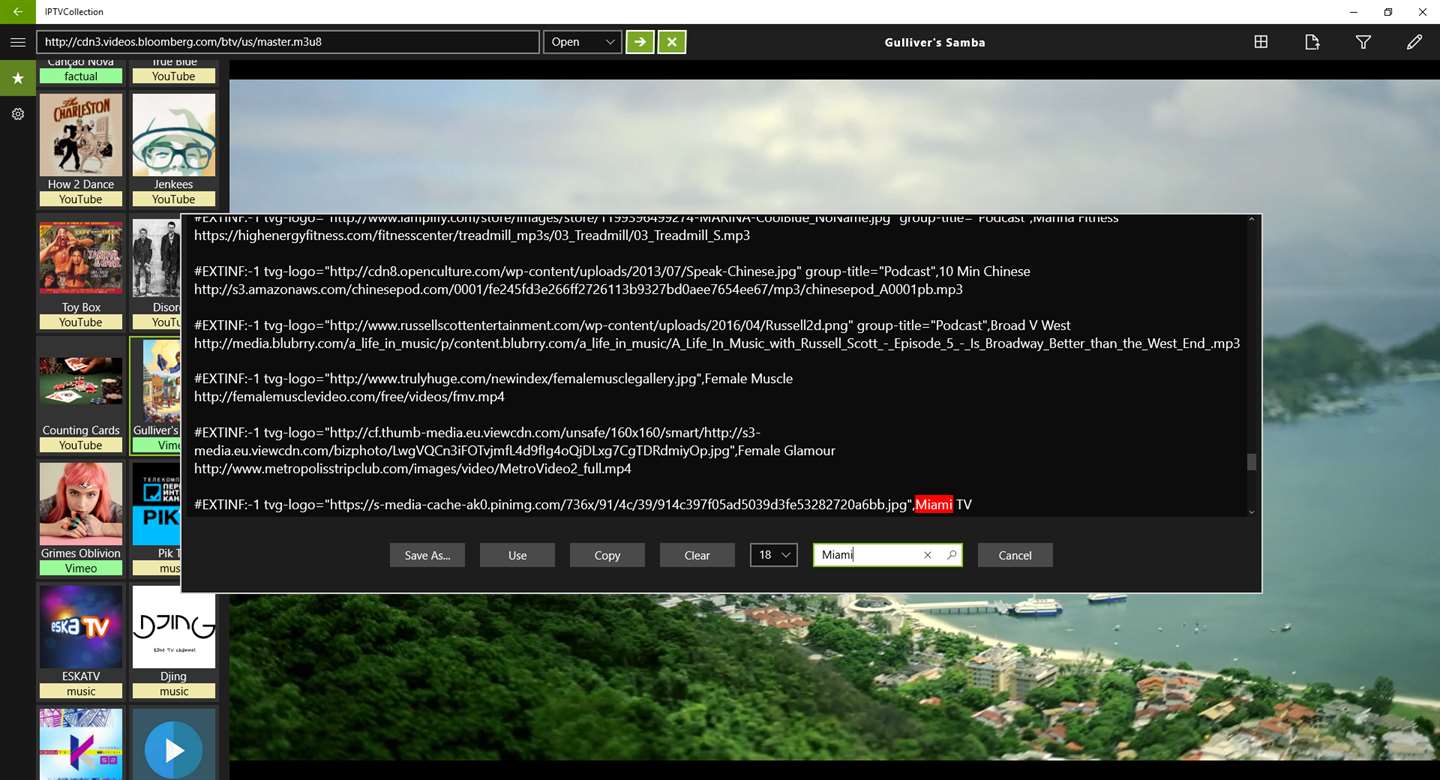Click the YouTube tag under Toy Box
The height and width of the screenshot is (780, 1440).
(x=81, y=322)
